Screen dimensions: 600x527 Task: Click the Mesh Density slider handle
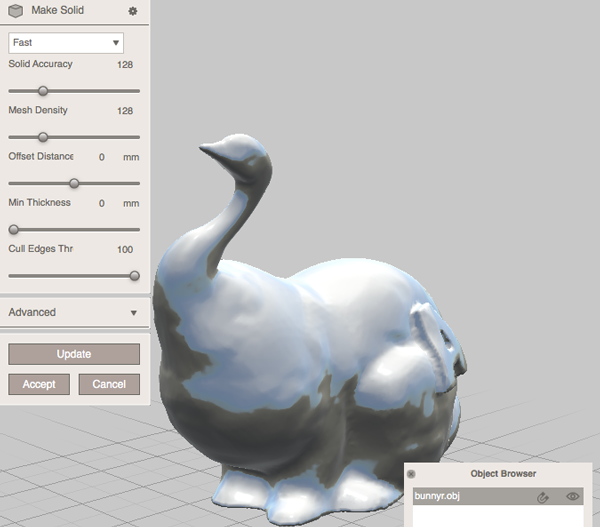[x=43, y=137]
